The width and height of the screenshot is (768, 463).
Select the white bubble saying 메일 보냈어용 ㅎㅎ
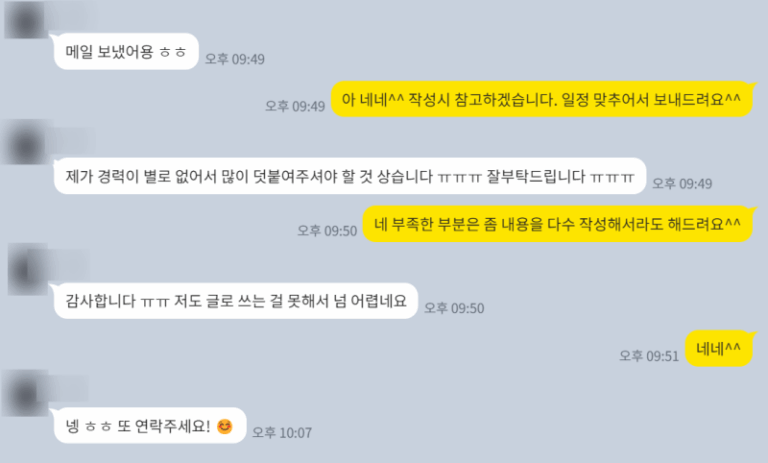[126, 51]
